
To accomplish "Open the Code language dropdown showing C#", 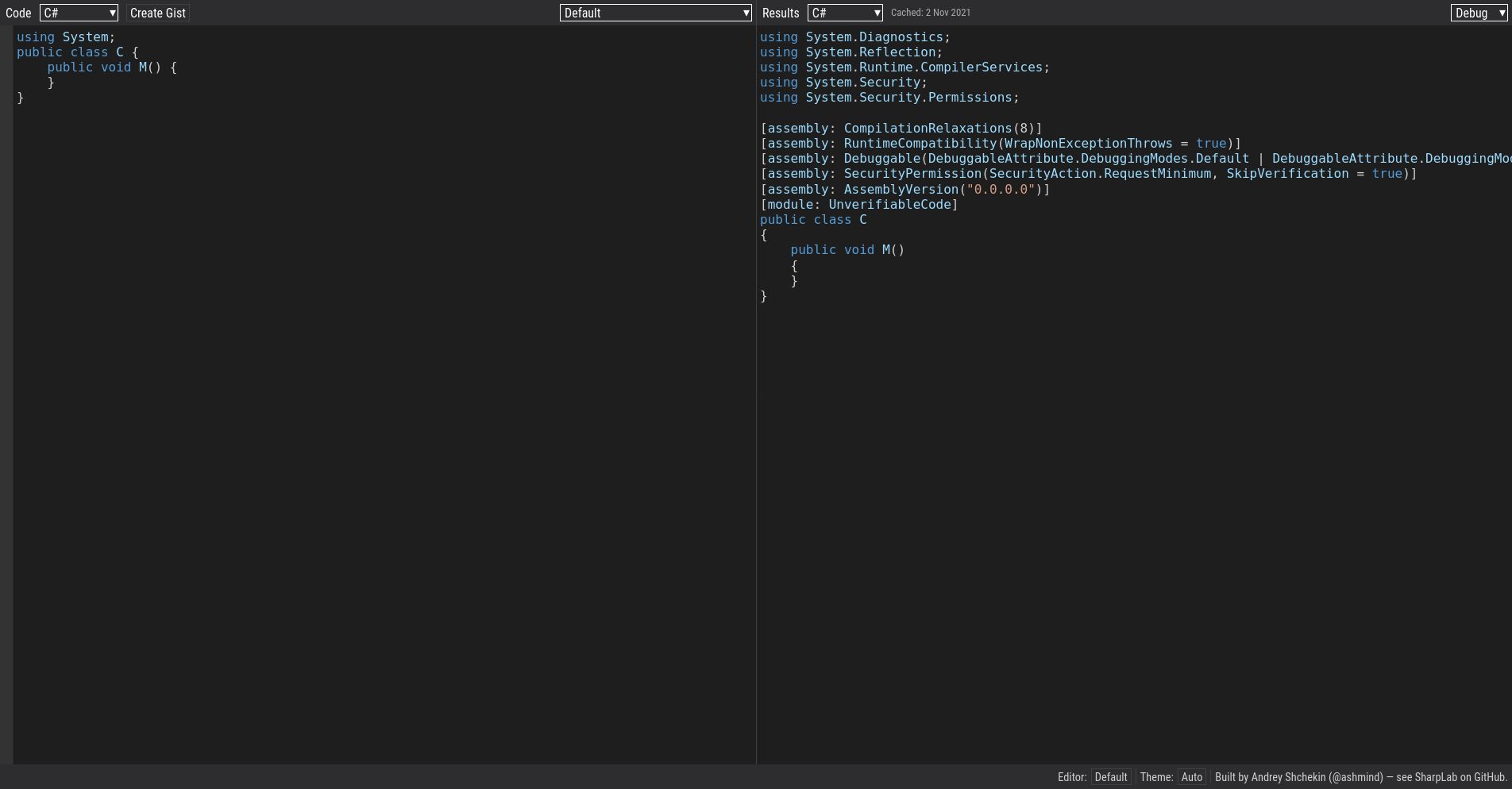I will [78, 12].
